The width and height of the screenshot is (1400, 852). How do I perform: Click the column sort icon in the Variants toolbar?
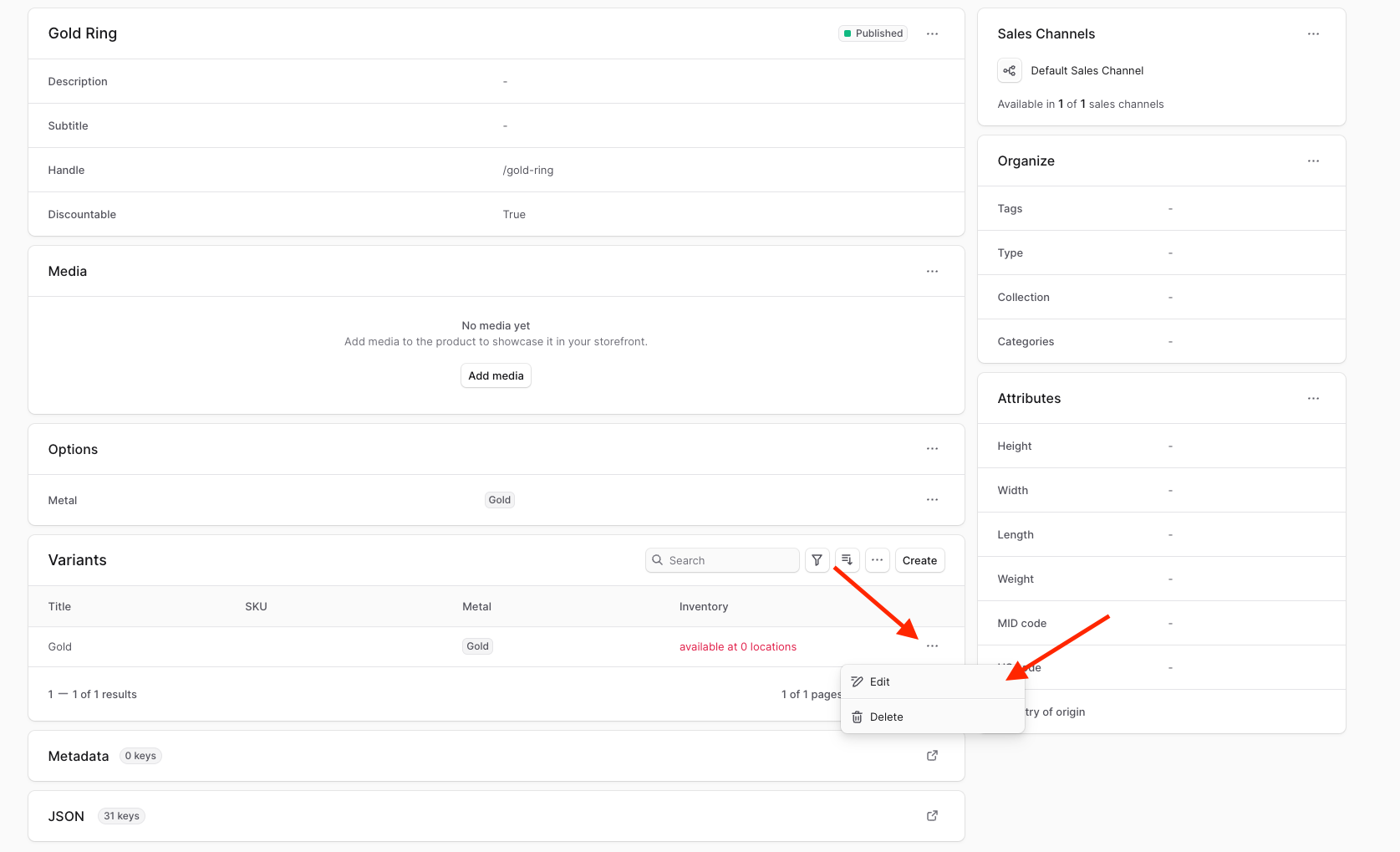point(847,560)
